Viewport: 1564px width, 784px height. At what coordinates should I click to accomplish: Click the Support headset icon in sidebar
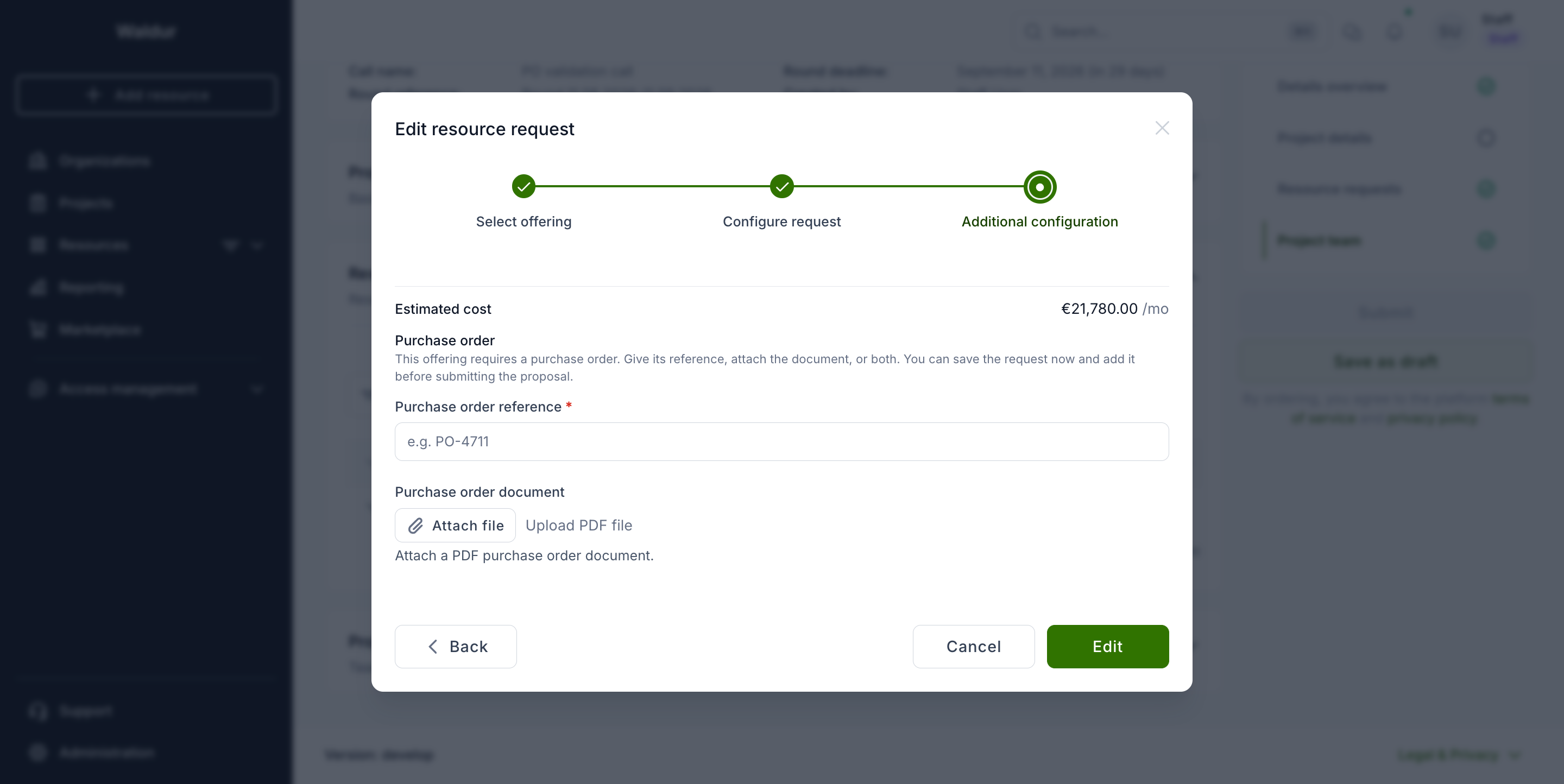point(37,711)
